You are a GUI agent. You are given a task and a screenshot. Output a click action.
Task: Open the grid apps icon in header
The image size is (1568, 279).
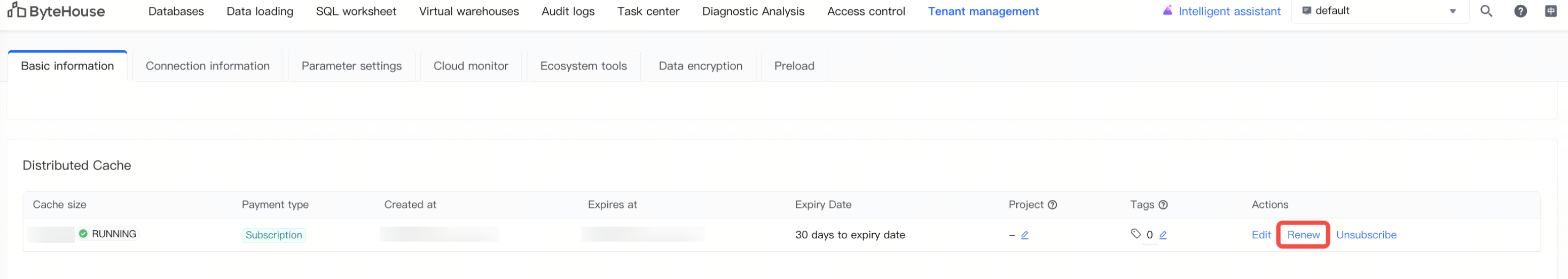point(1550,11)
